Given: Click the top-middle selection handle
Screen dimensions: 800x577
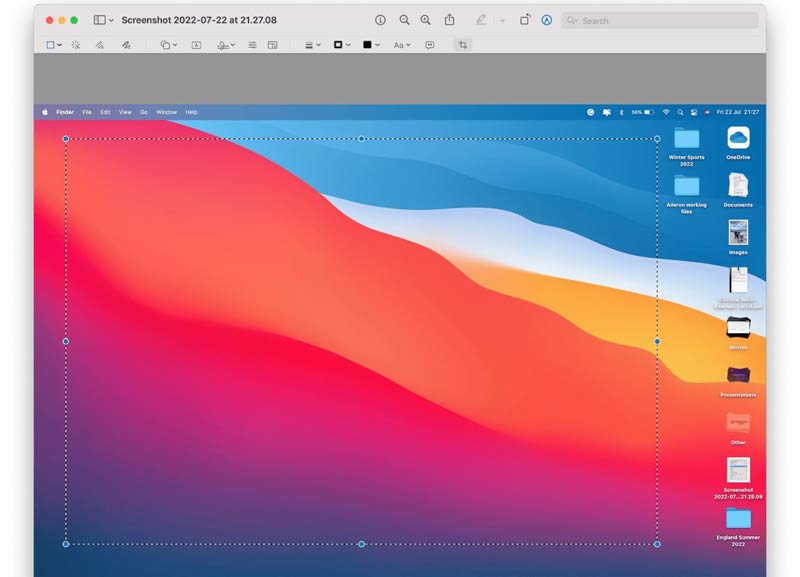Looking at the screenshot, I should (361, 139).
